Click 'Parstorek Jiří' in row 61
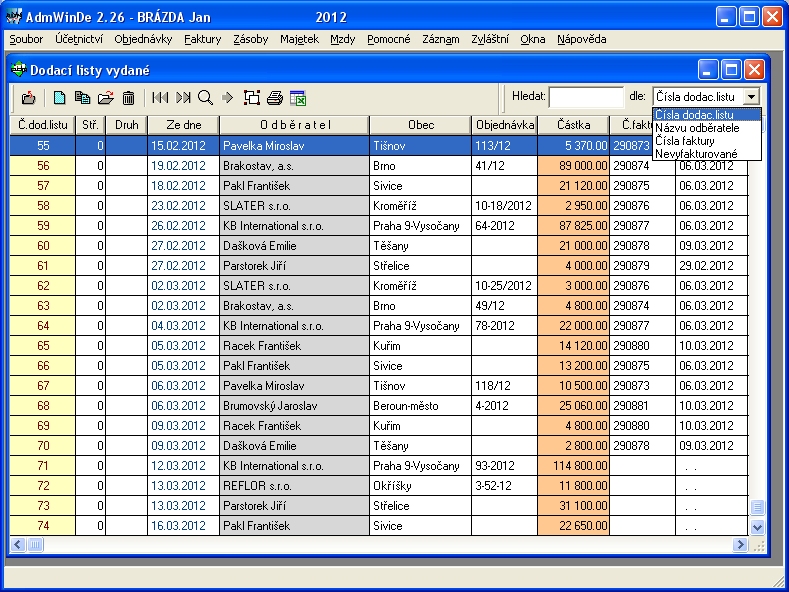 click(294, 265)
